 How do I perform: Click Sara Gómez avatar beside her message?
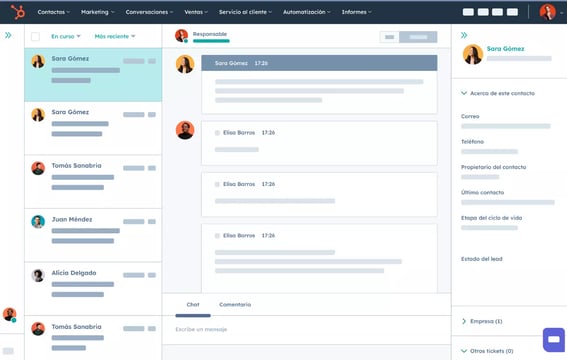tap(185, 64)
